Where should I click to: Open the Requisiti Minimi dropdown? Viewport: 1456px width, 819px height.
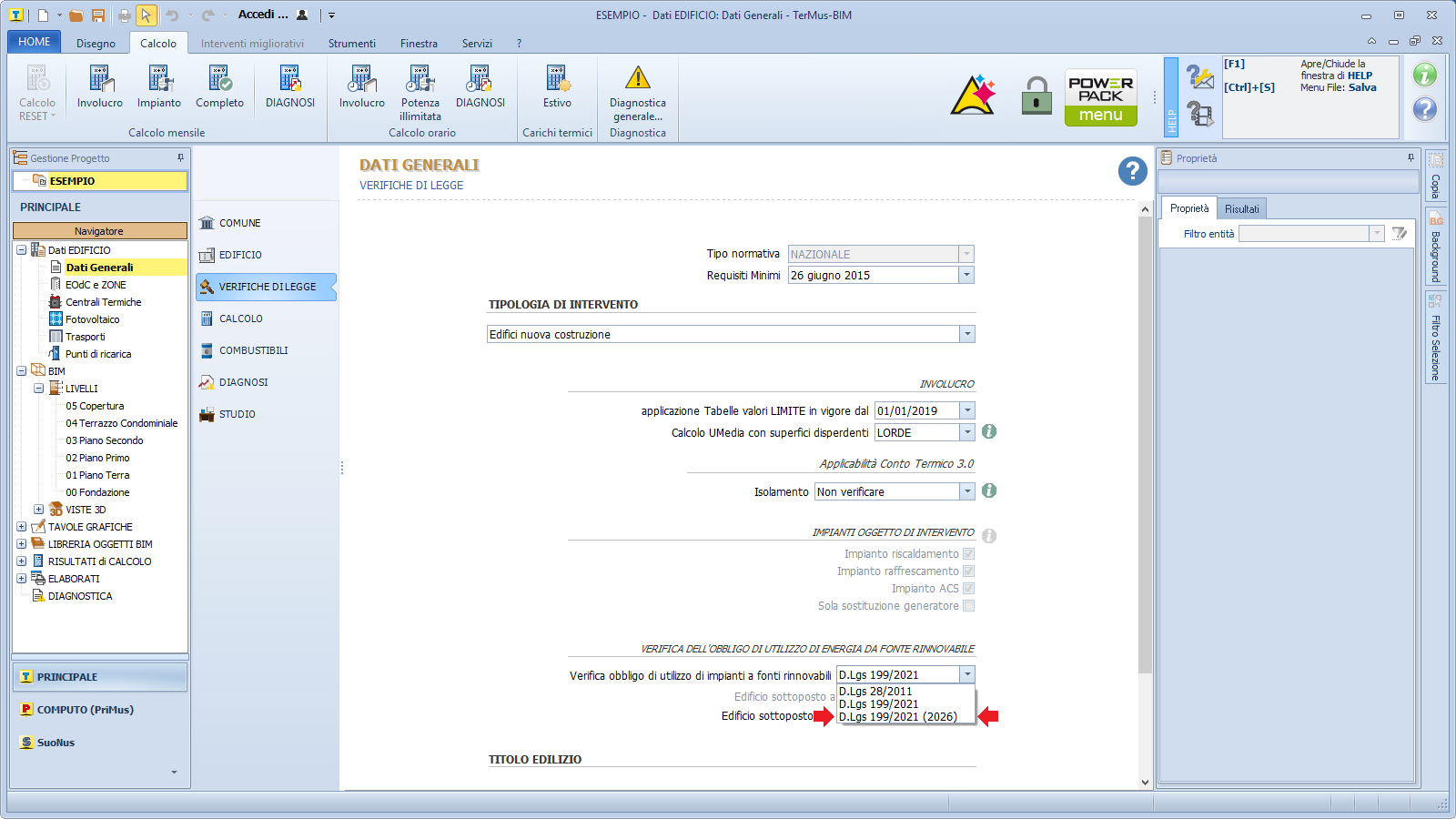tap(966, 276)
